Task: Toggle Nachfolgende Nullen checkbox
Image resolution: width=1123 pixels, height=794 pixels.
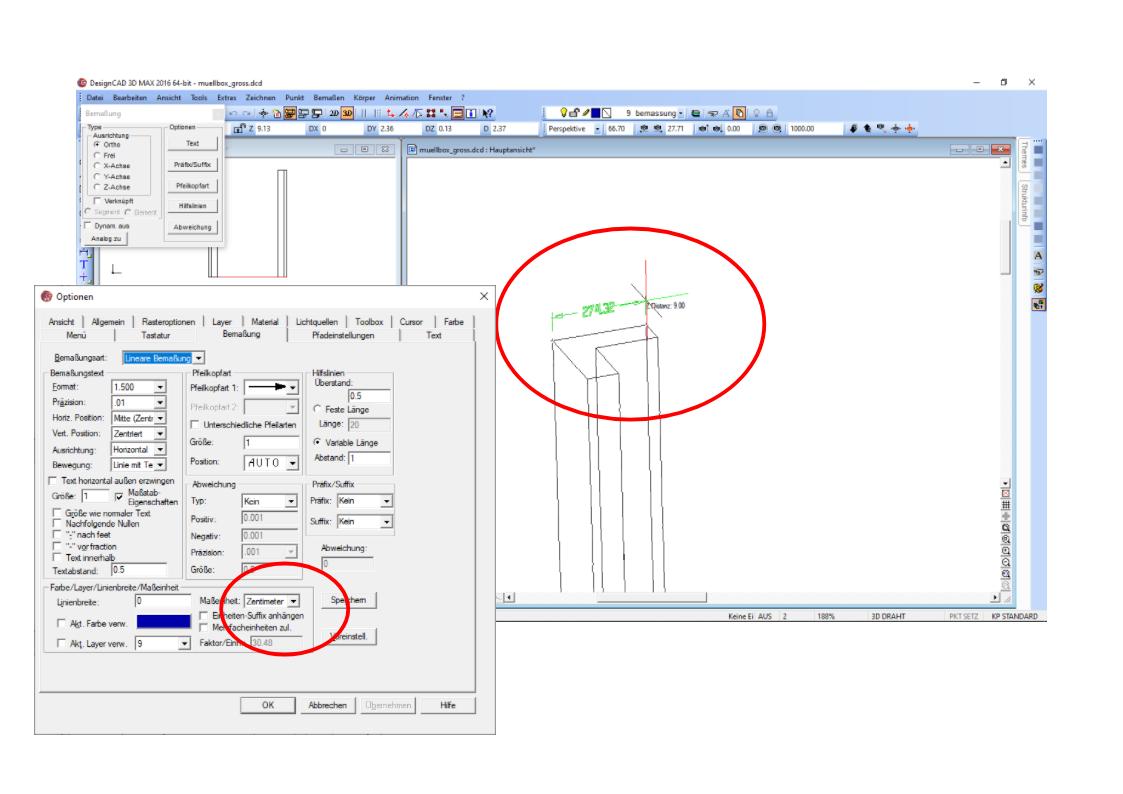Action: (x=56, y=523)
